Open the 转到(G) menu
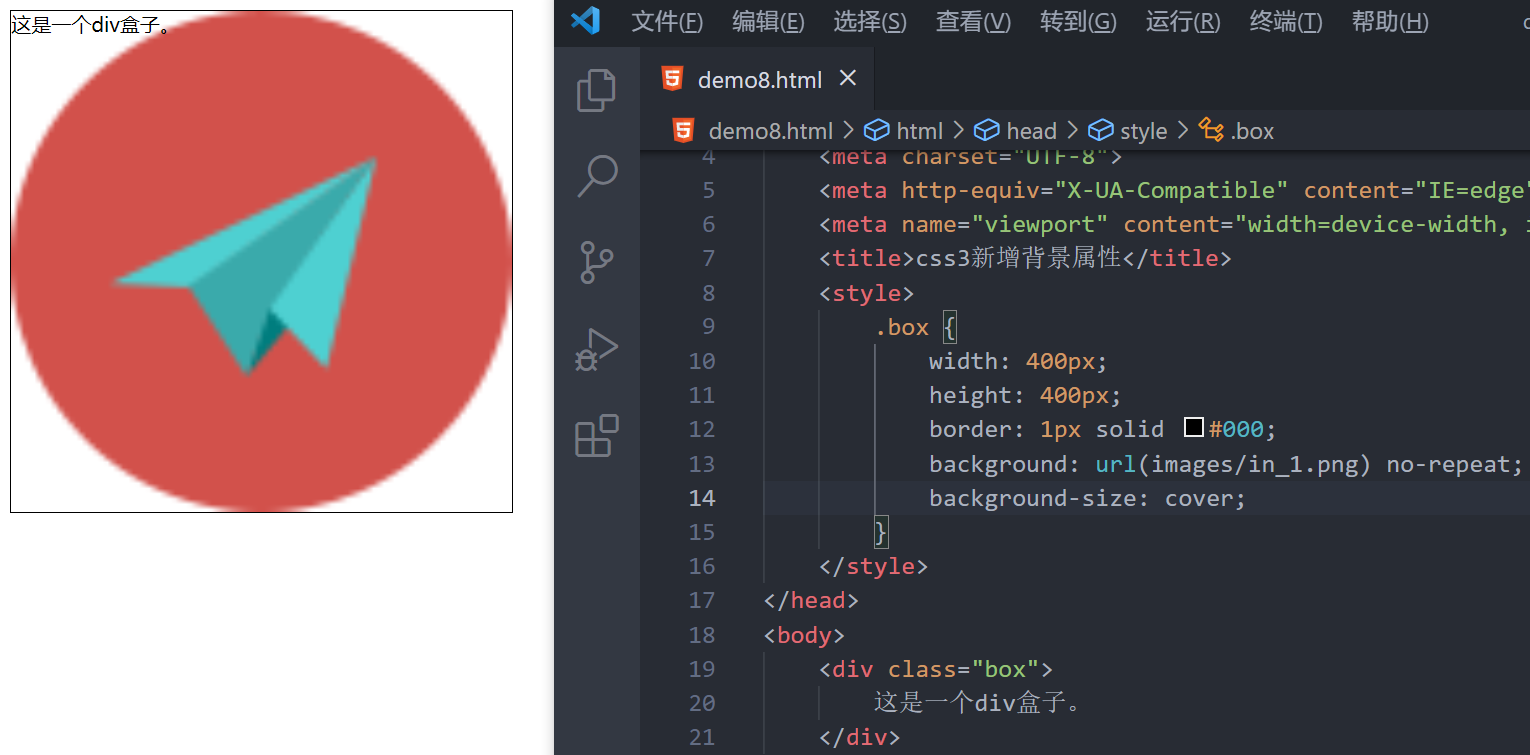 pyautogui.click(x=1078, y=21)
